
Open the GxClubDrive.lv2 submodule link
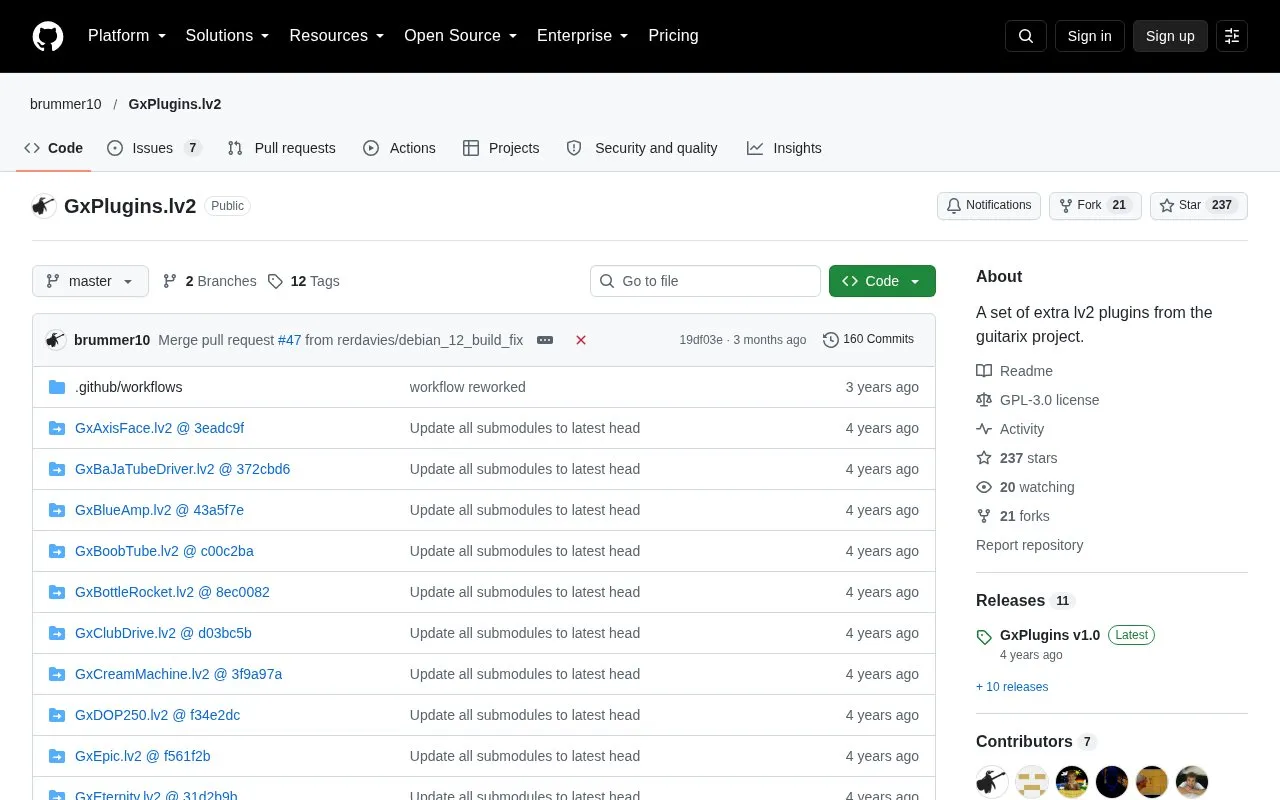click(163, 633)
